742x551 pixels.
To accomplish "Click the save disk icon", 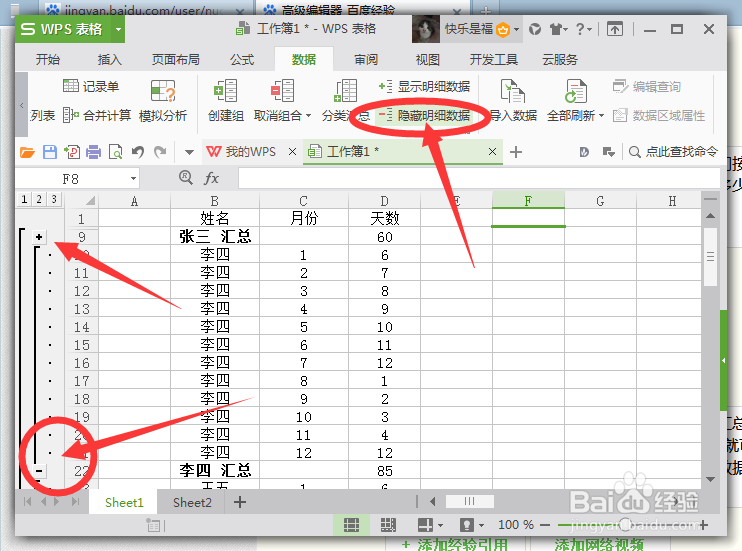I will [x=50, y=152].
